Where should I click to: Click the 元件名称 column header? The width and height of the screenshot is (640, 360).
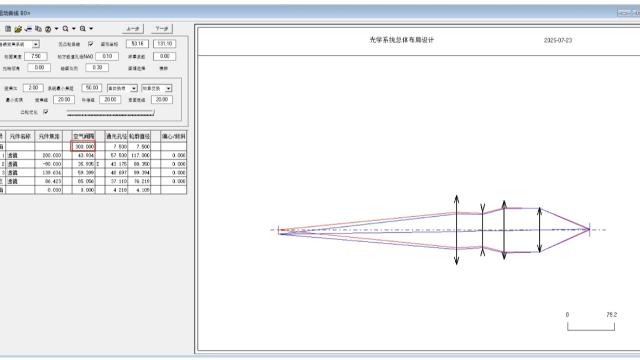(20, 136)
